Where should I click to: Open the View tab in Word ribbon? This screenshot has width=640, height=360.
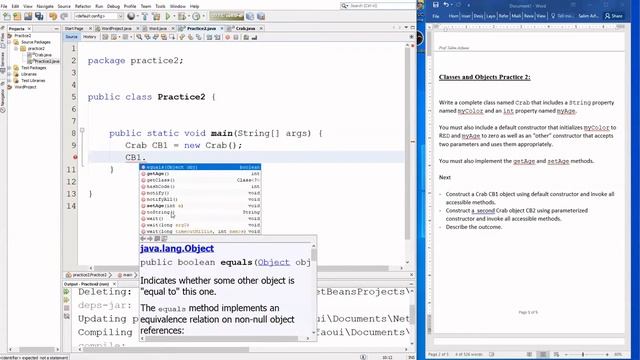click(x=541, y=16)
